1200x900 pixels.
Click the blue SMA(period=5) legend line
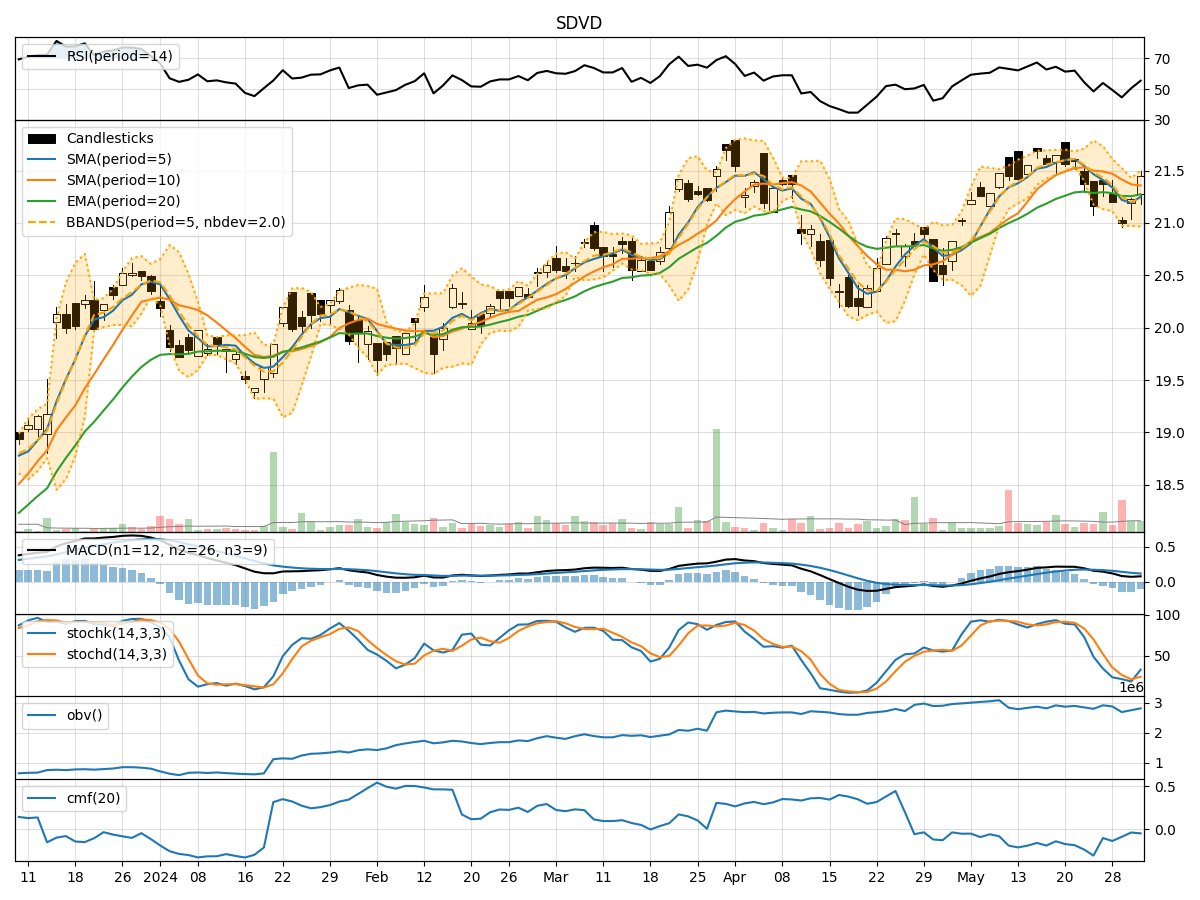click(x=42, y=160)
